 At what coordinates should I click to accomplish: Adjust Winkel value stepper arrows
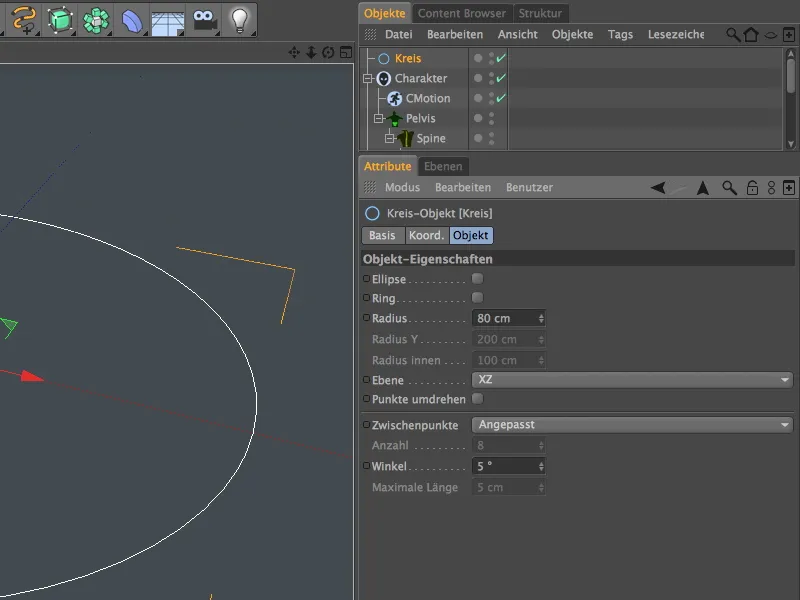[541, 466]
